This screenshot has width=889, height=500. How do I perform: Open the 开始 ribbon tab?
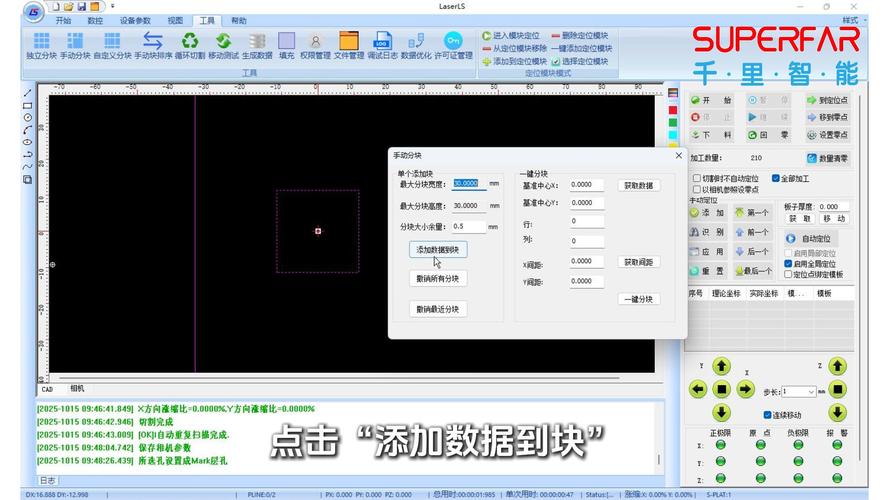(63, 20)
